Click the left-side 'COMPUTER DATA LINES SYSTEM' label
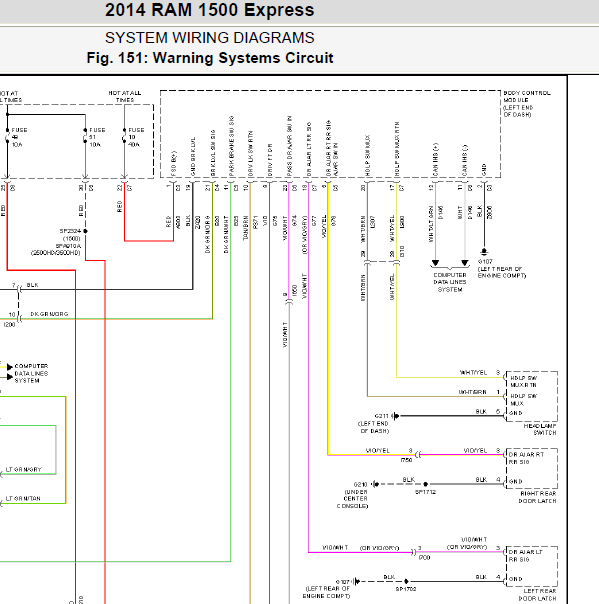599x604 pixels. click(x=31, y=373)
